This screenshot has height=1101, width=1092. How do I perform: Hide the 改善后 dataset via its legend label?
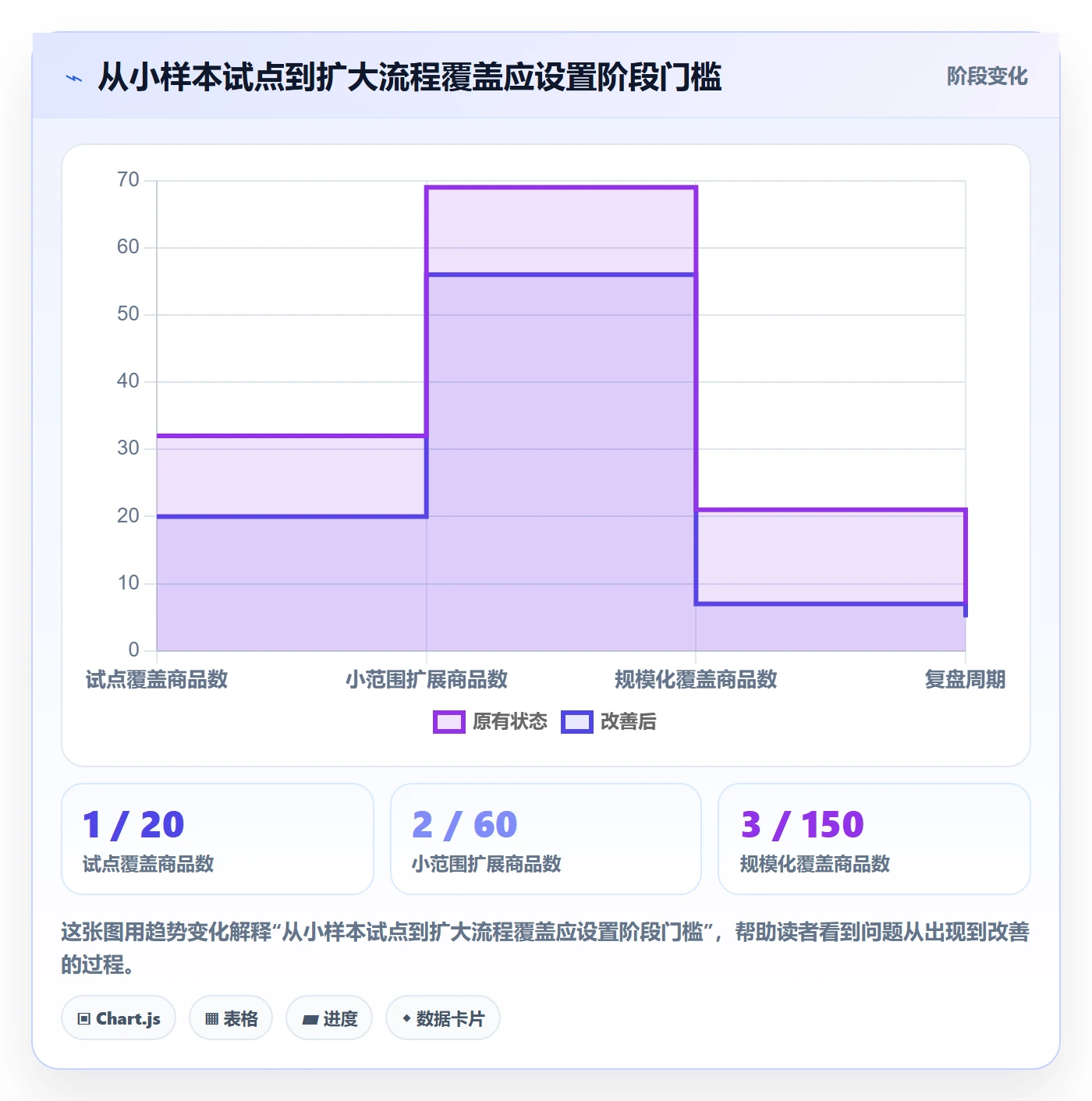pyautogui.click(x=628, y=722)
